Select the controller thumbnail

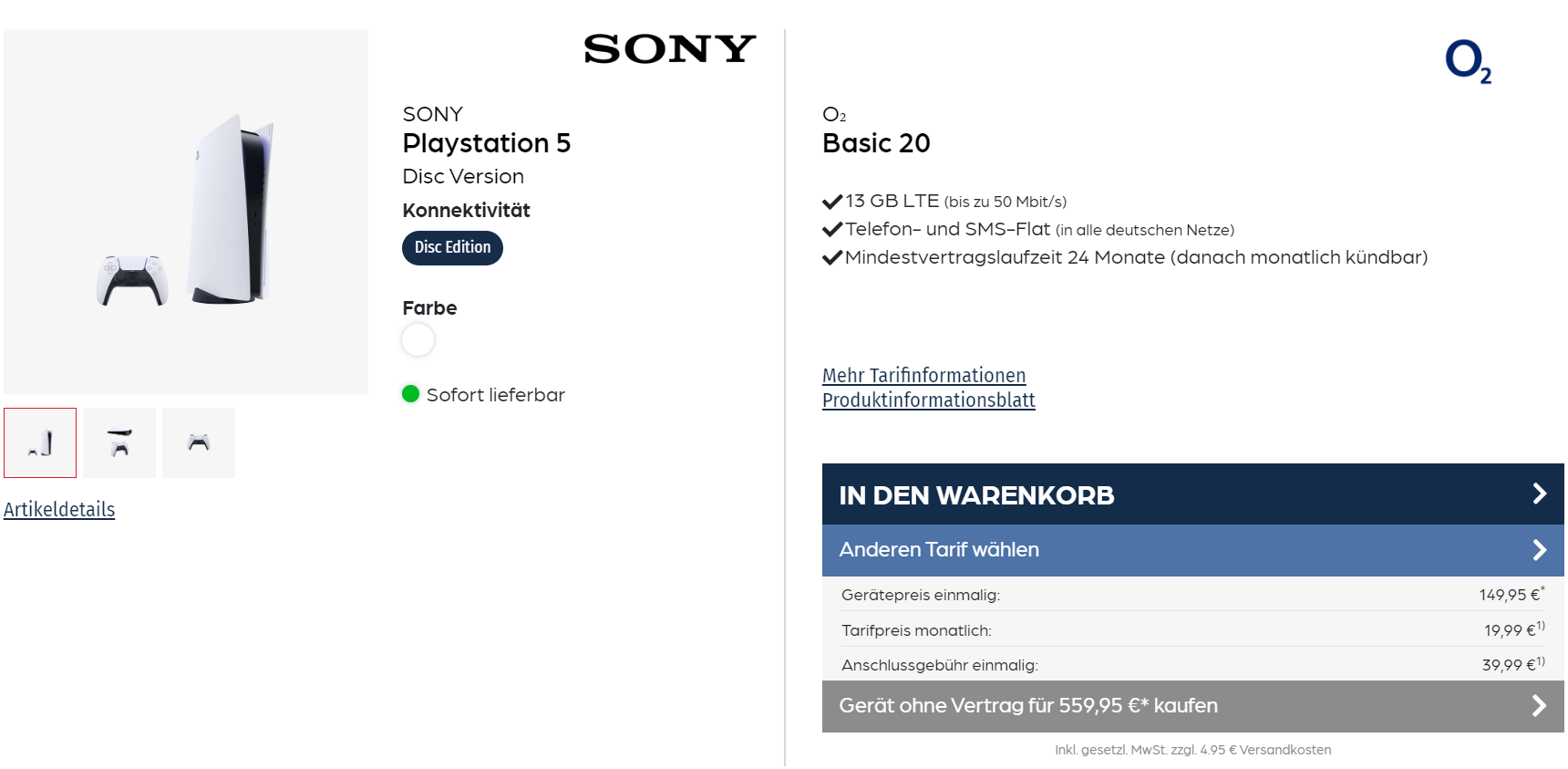[x=198, y=442]
